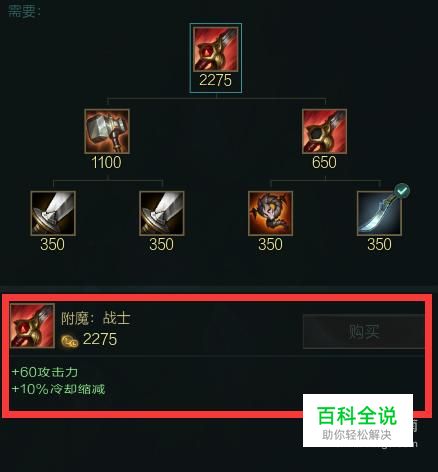Select the 2275 Warrior enchantment item at tree top
Viewport: 438px width, 472px height.
point(216,49)
